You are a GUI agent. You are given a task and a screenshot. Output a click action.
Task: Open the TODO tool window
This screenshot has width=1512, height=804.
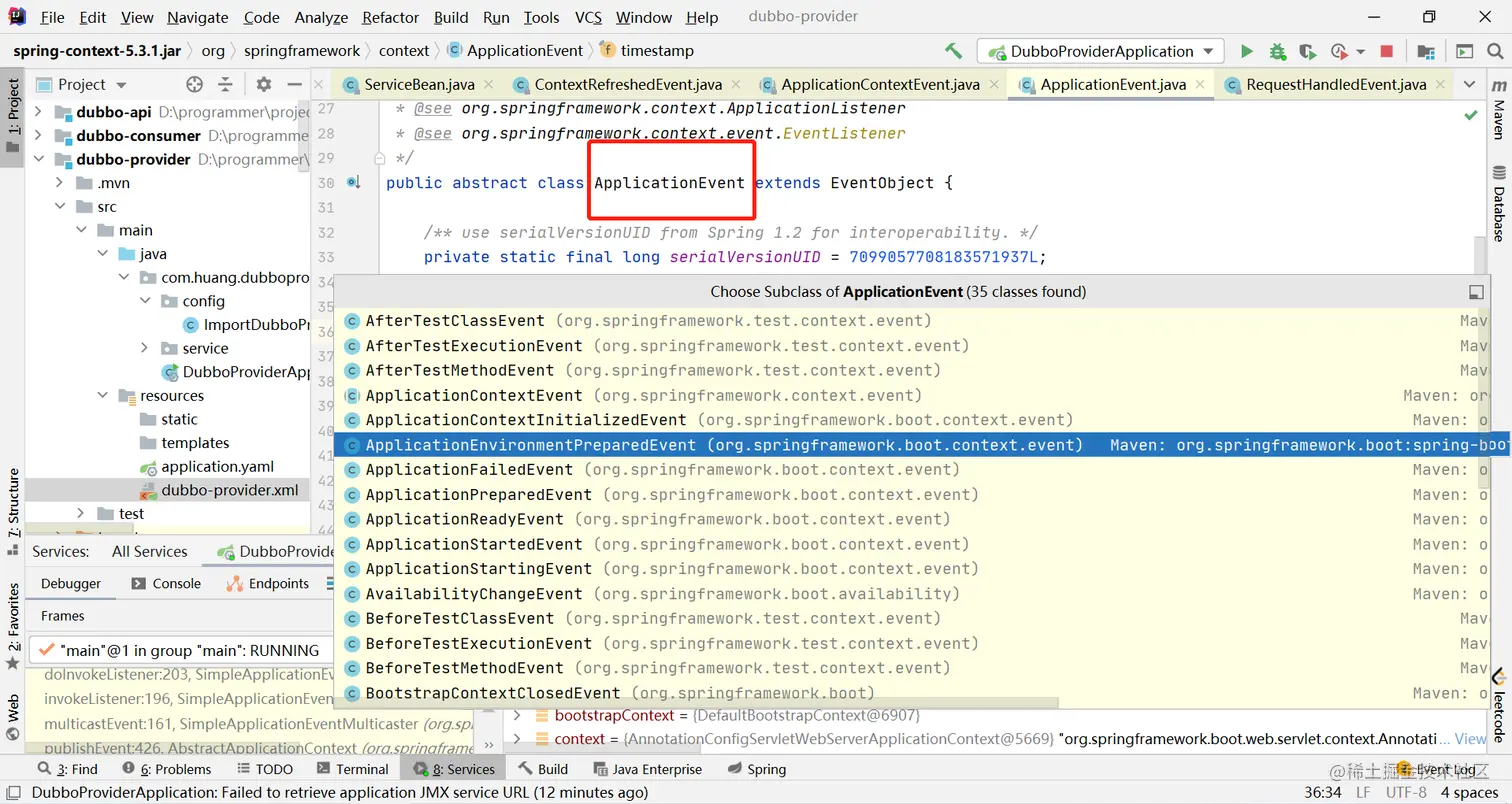[x=263, y=769]
